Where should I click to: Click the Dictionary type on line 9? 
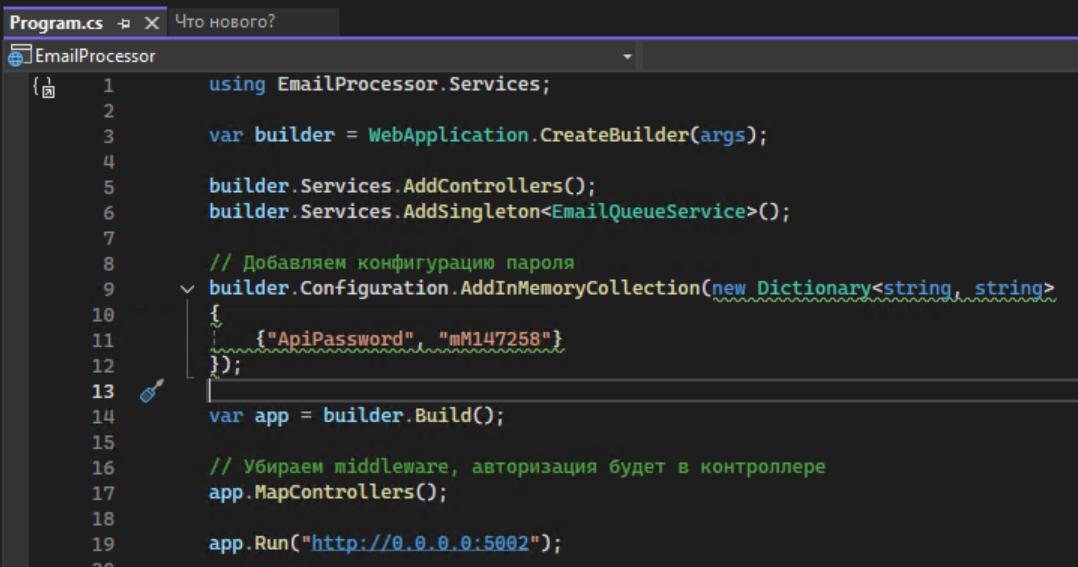point(813,289)
